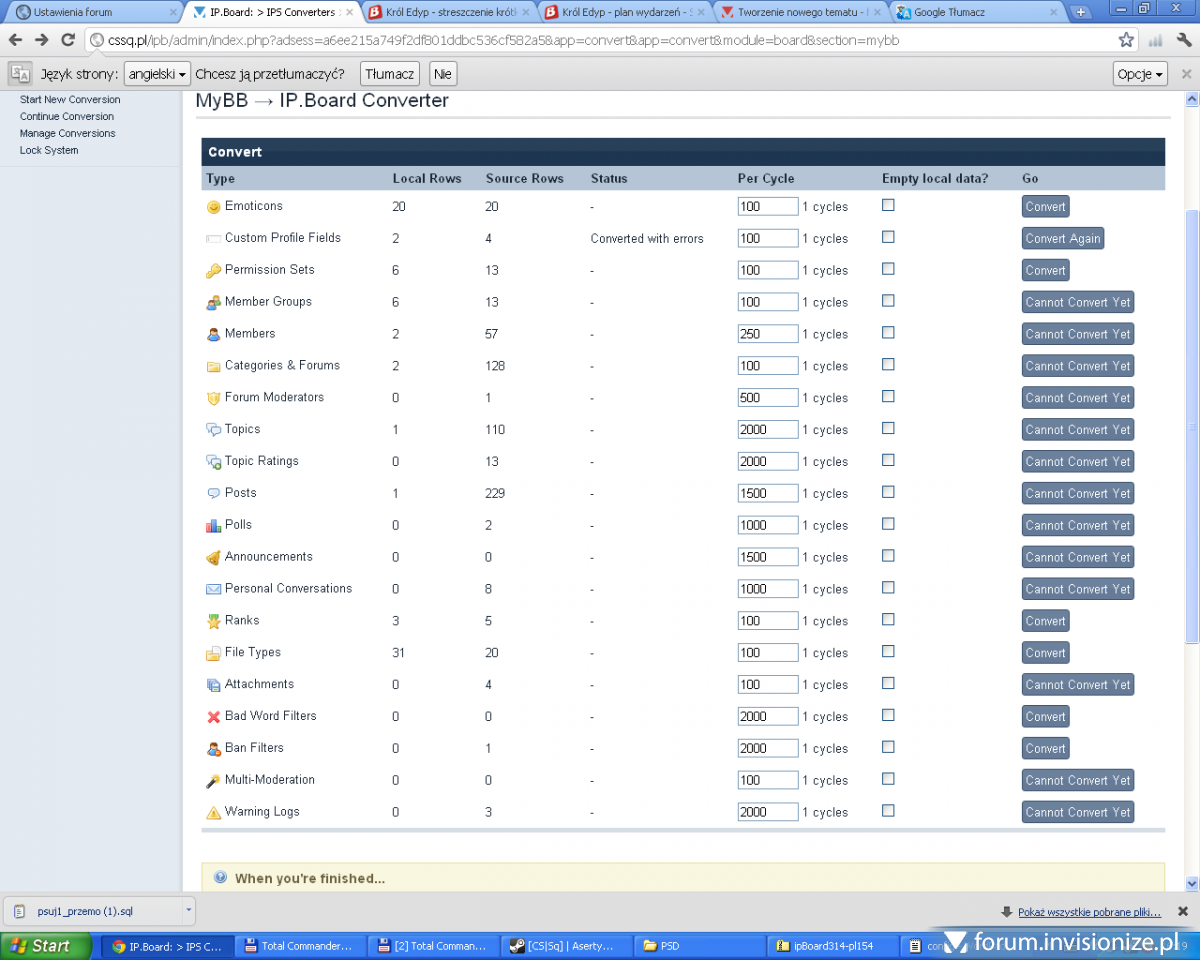Bookmark page with the star icon
The width and height of the screenshot is (1200, 960).
pos(1126,40)
